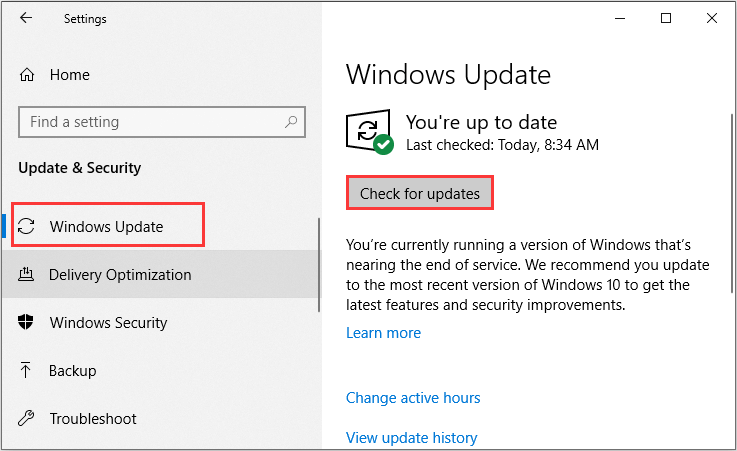
Task: Click the search magnifier icon
Action: tap(291, 122)
